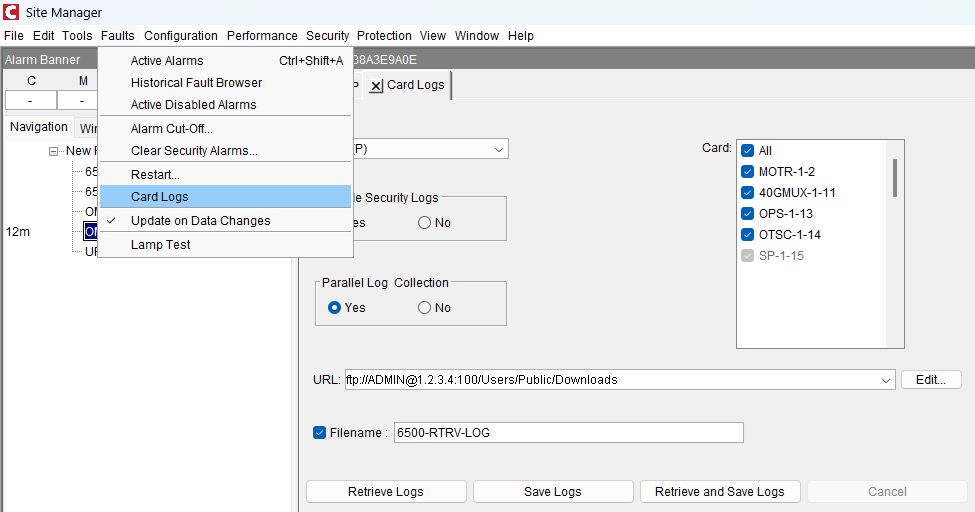The height and width of the screenshot is (512, 975).
Task: Click the Faults menu
Action: [118, 35]
